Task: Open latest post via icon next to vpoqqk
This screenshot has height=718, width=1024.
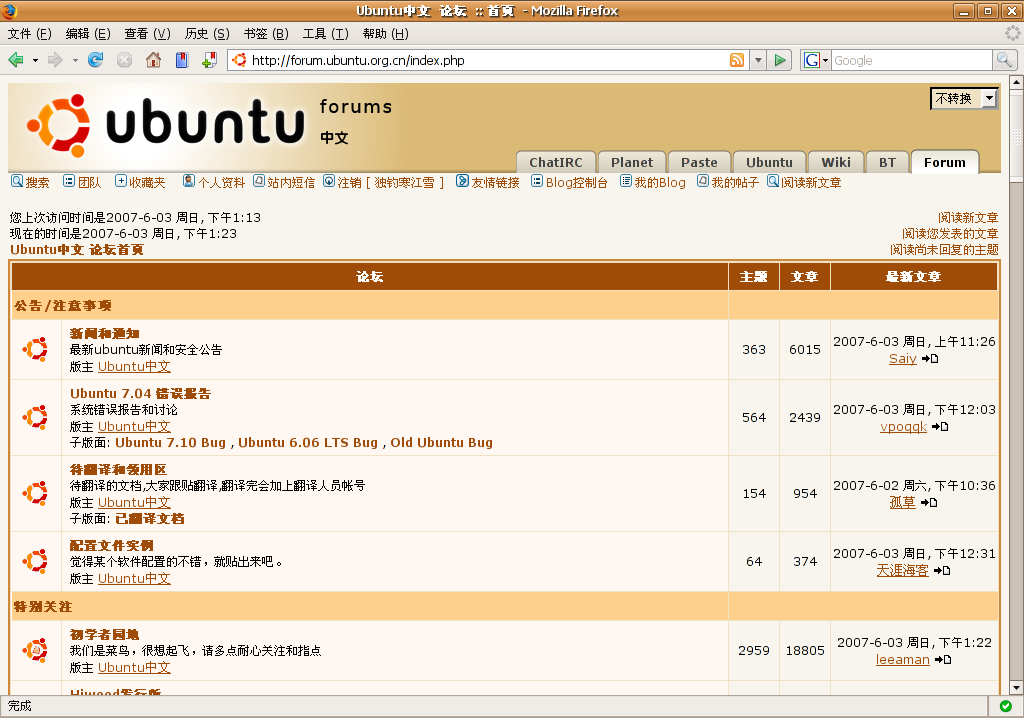Action: point(940,427)
